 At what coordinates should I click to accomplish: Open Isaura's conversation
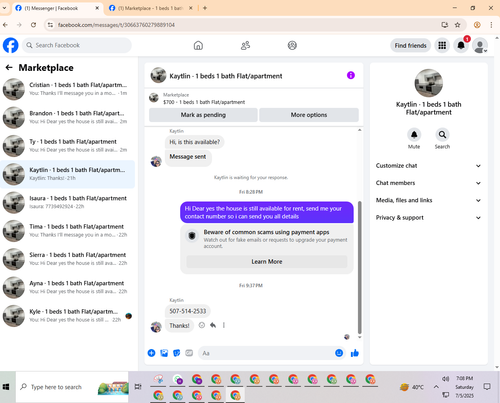[68, 202]
